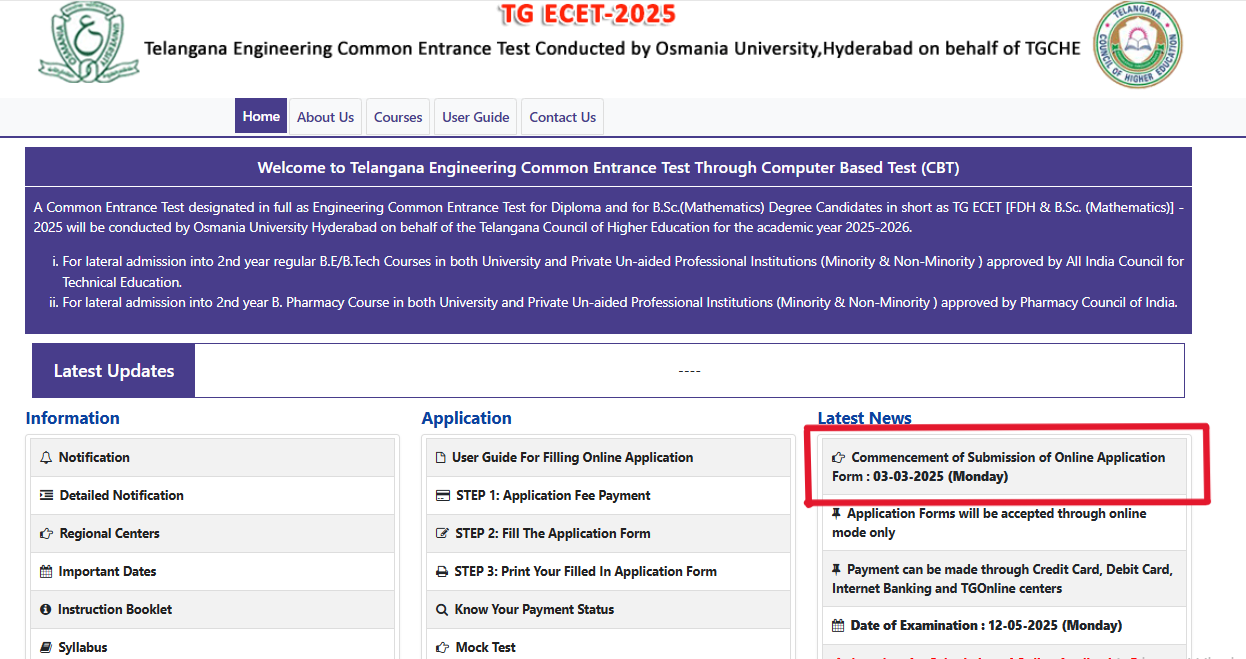Click the Commencement of Submission news item

point(1005,466)
